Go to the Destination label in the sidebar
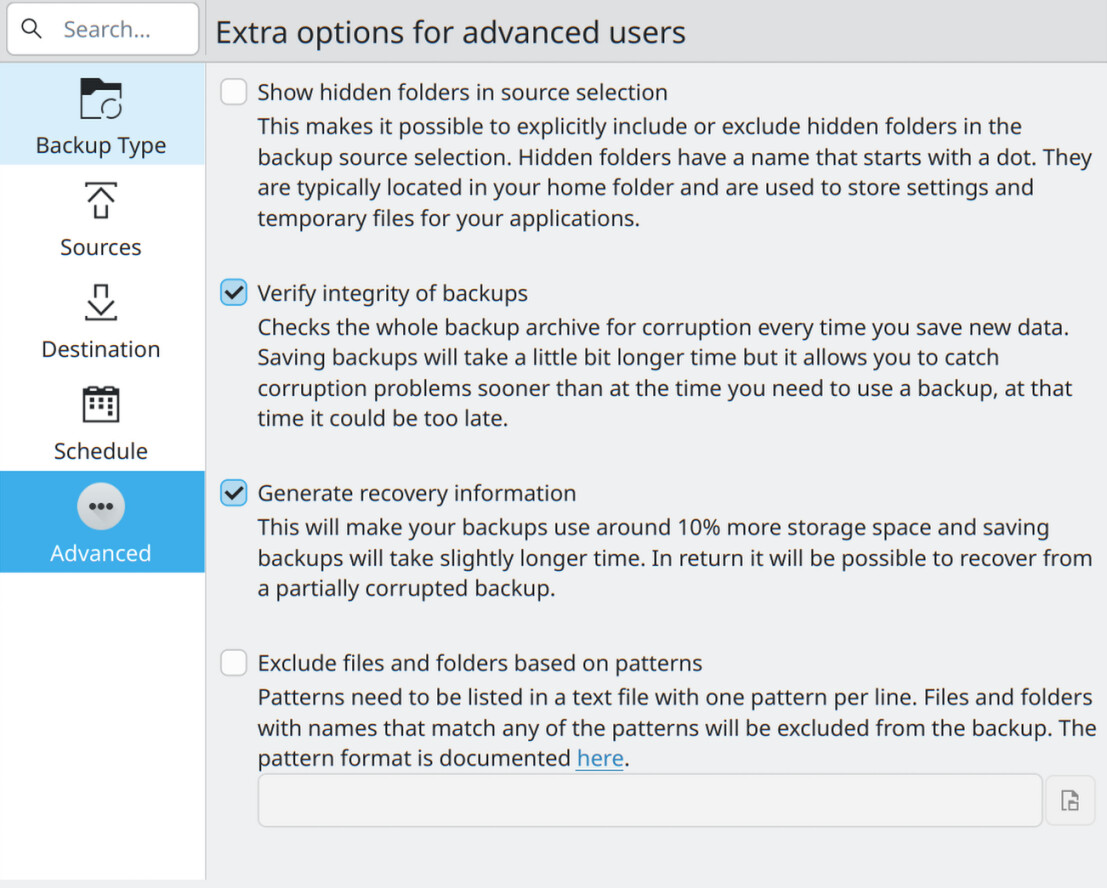1107x888 pixels. (x=101, y=350)
